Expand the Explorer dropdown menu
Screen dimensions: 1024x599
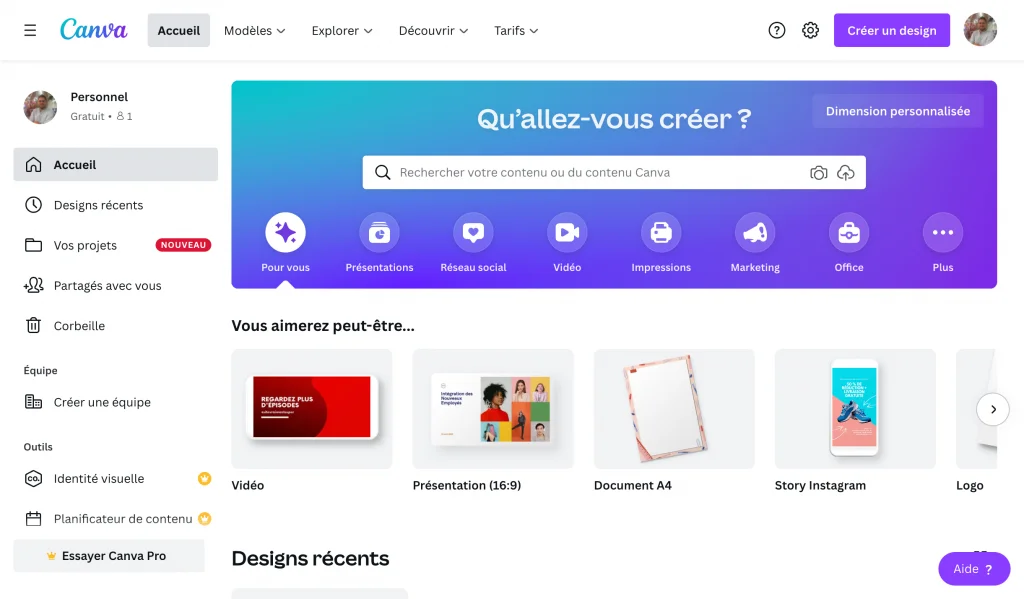coord(342,31)
